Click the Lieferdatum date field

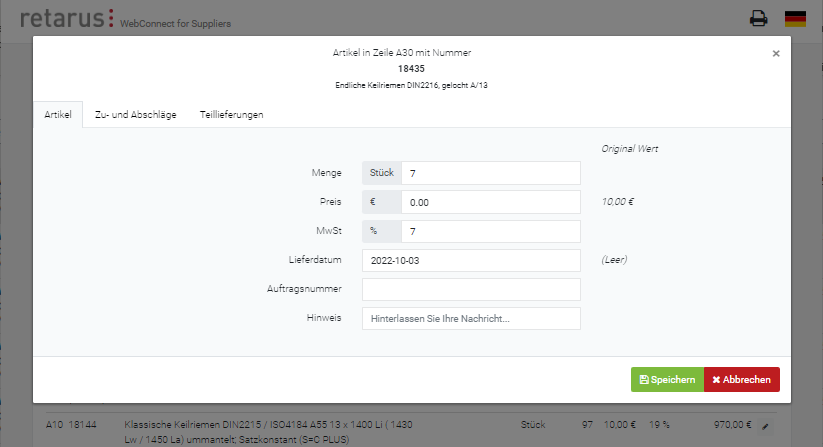(x=471, y=260)
